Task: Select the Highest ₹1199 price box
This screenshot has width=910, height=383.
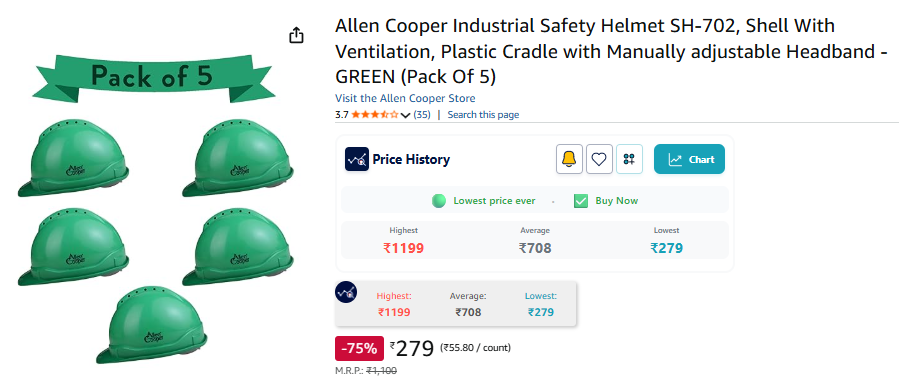Action: 403,240
